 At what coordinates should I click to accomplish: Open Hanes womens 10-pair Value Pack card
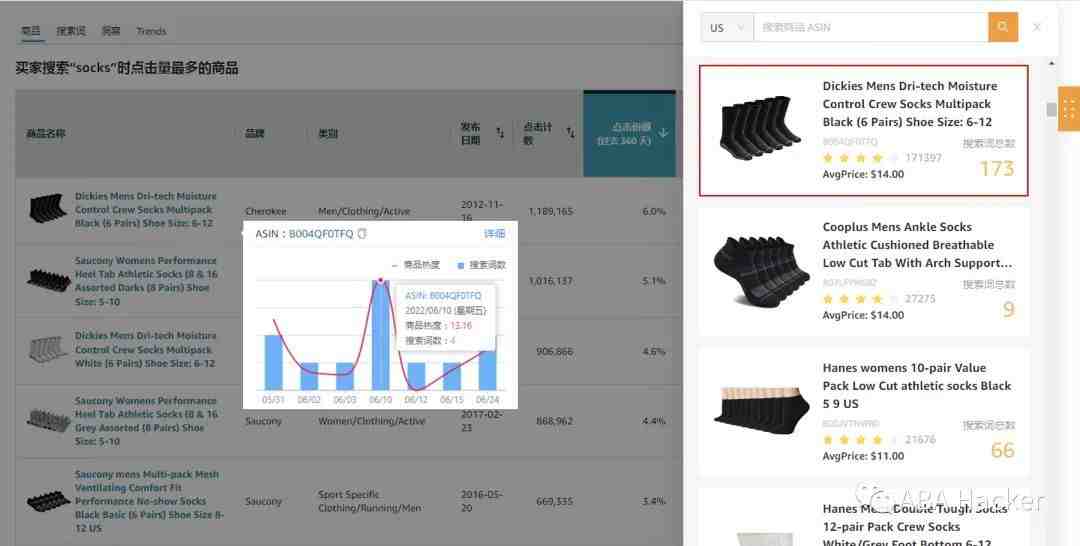[864, 412]
